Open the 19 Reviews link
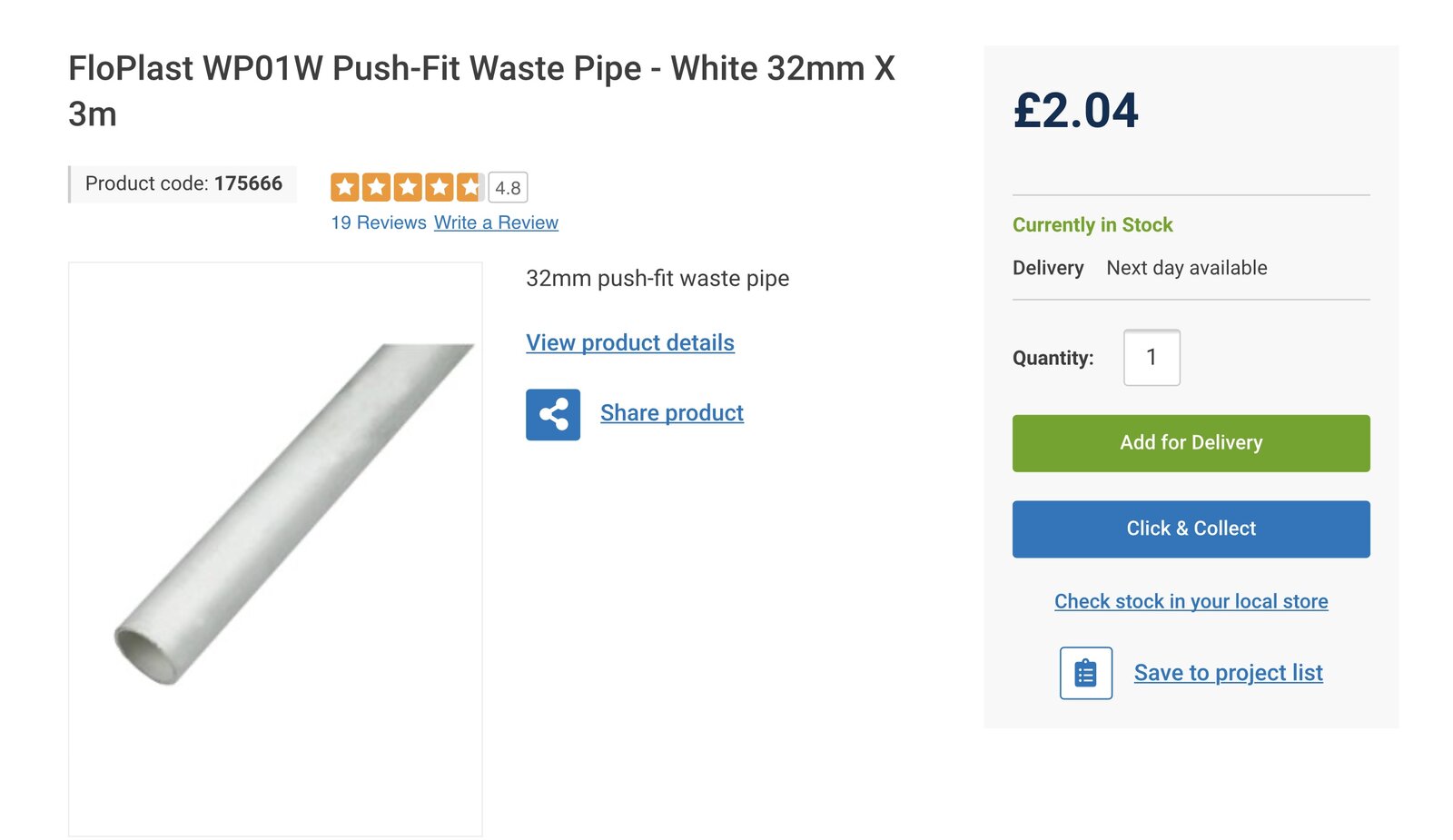Screen dimensions: 1453x840 [378, 223]
